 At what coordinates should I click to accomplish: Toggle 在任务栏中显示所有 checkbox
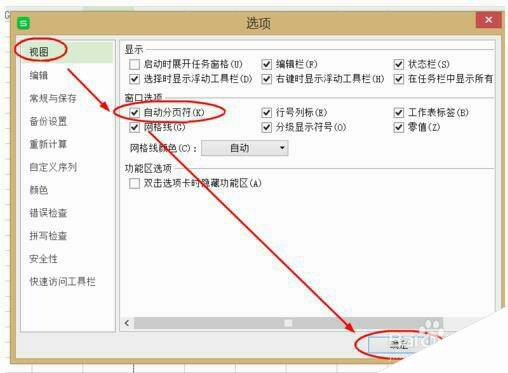[399, 79]
